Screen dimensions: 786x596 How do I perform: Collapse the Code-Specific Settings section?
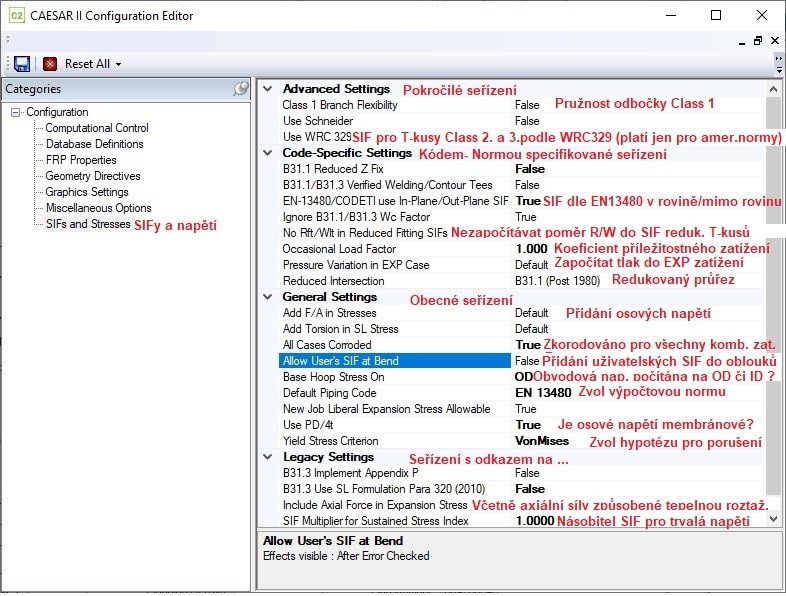pyautogui.click(x=268, y=153)
